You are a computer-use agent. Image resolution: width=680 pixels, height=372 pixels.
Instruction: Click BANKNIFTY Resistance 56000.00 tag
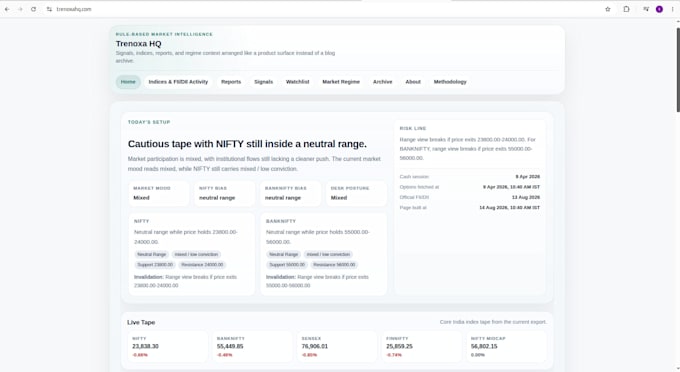pyautogui.click(x=334, y=265)
